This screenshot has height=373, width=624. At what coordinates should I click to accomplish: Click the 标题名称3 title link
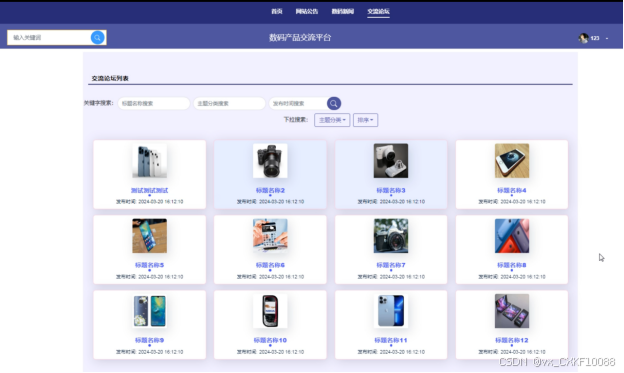(391, 190)
